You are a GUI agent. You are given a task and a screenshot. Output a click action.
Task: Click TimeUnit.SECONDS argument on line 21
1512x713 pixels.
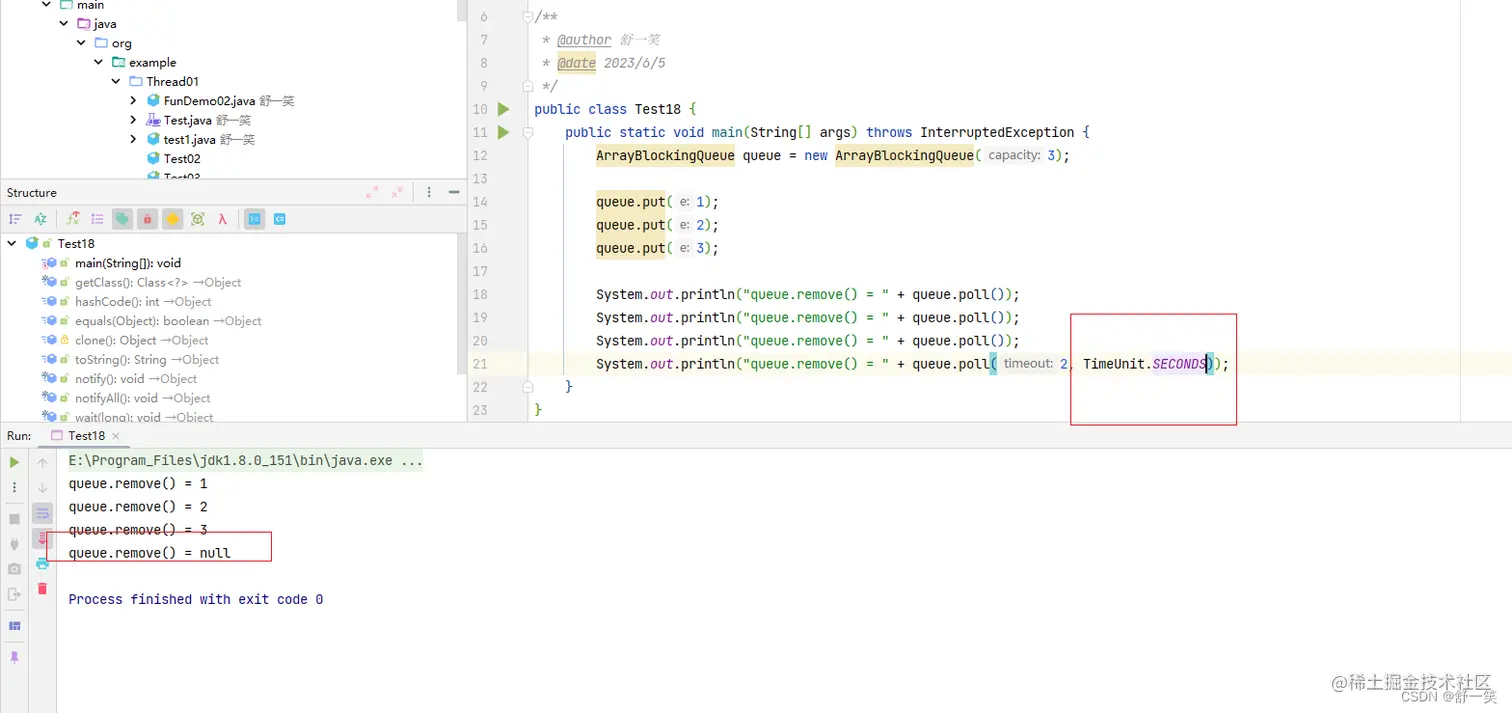click(1144, 364)
